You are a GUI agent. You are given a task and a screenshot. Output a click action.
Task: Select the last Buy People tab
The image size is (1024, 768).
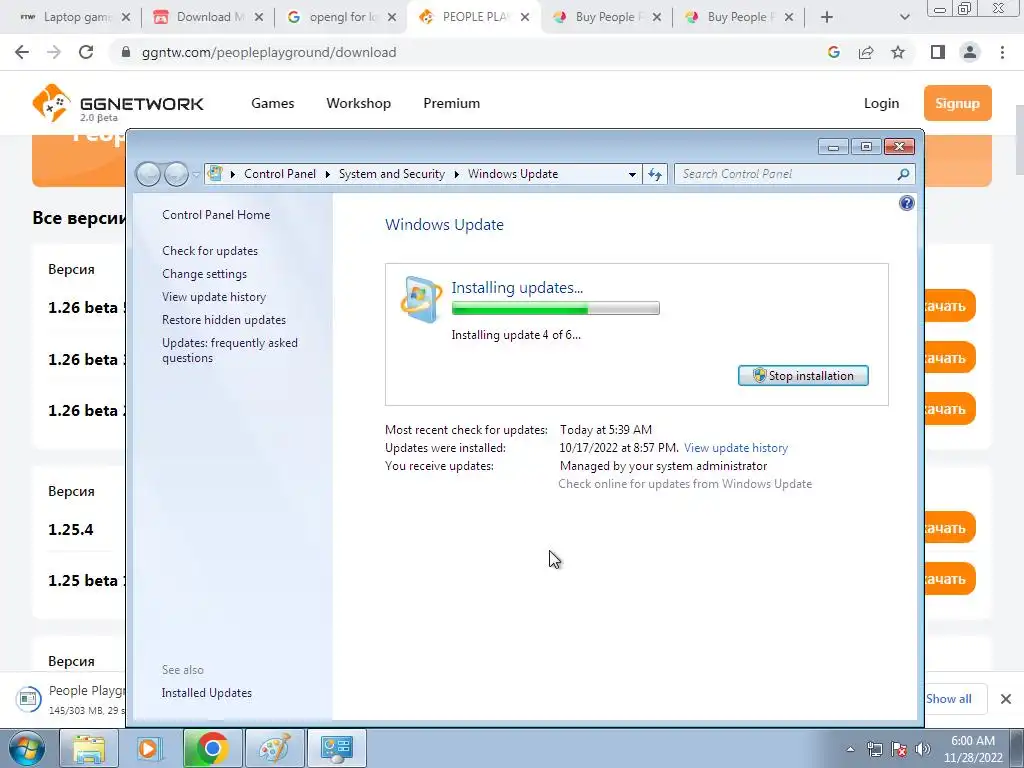[x=738, y=17]
